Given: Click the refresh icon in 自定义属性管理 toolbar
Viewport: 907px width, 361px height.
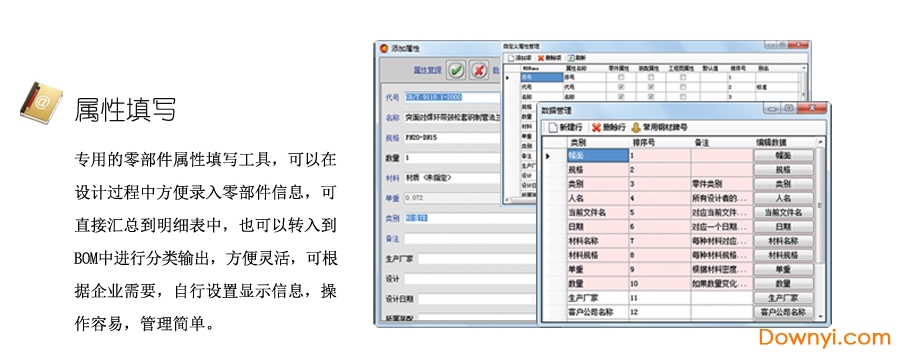Looking at the screenshot, I should [571, 58].
